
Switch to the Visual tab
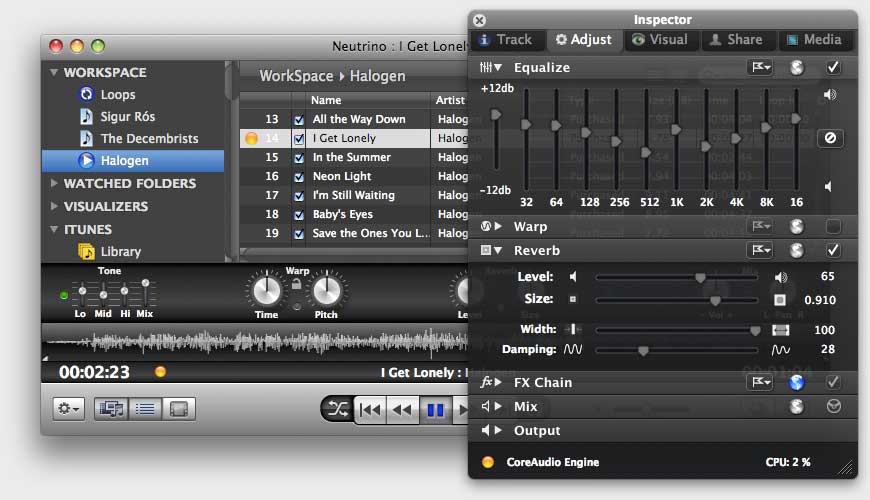(x=660, y=40)
